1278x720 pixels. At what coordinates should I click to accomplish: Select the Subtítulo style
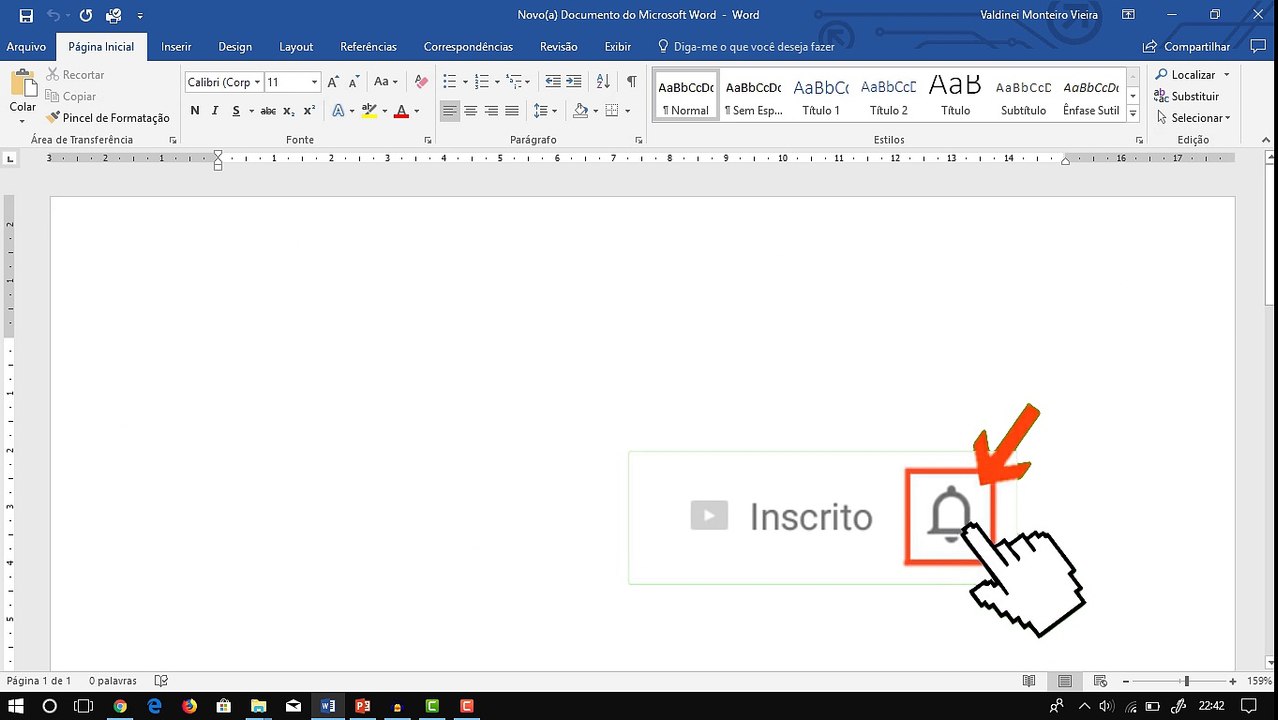point(1023,97)
